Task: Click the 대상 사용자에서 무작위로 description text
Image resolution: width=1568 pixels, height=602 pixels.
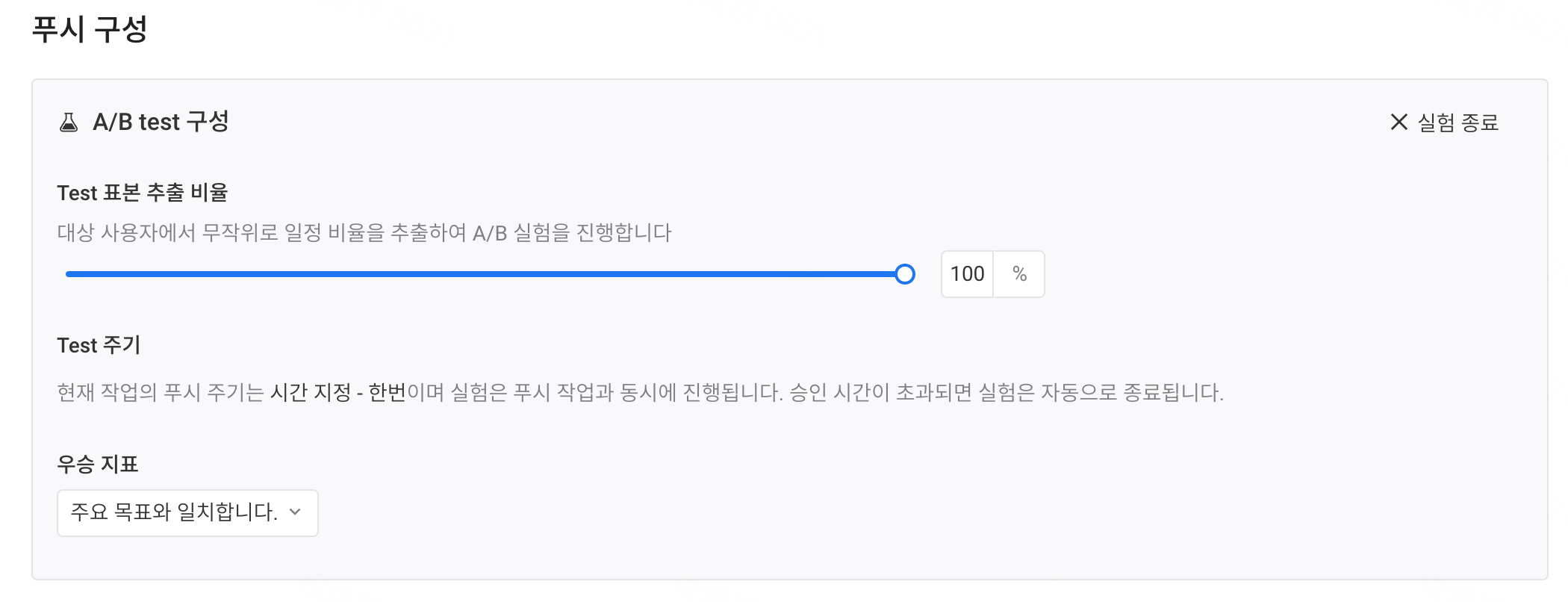Action: point(167,233)
